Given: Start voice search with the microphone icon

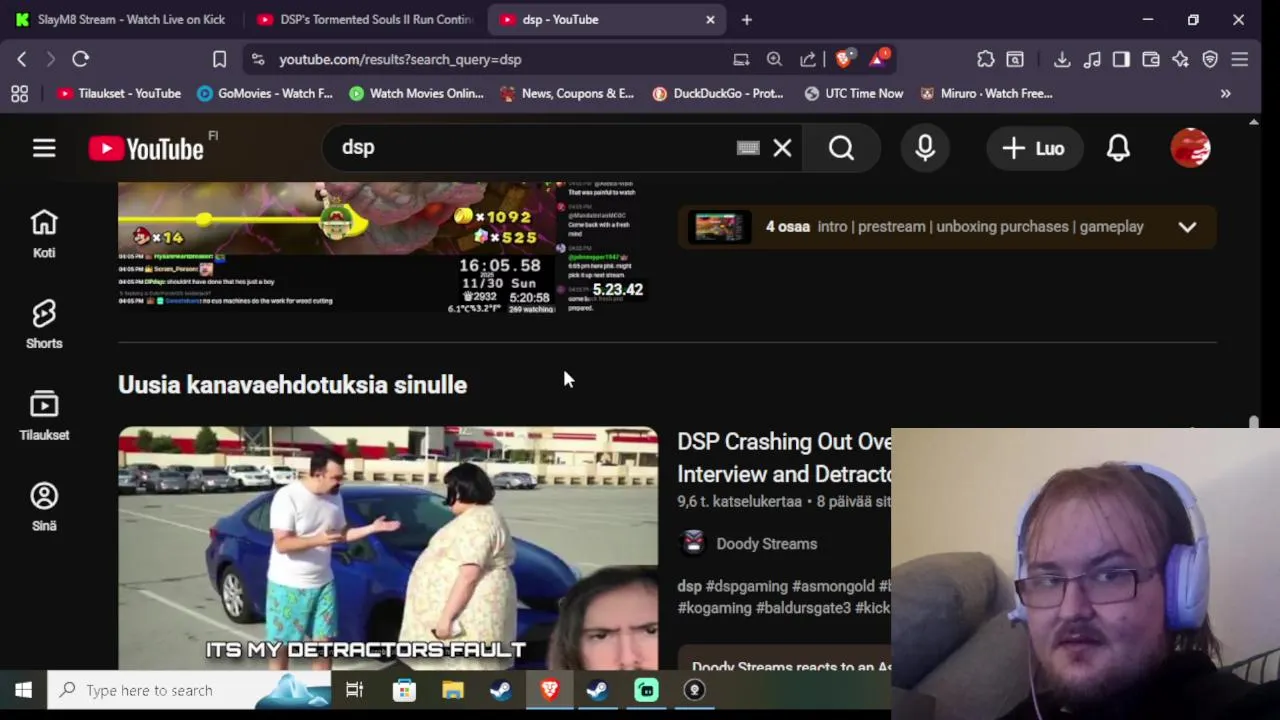Looking at the screenshot, I should tap(925, 148).
